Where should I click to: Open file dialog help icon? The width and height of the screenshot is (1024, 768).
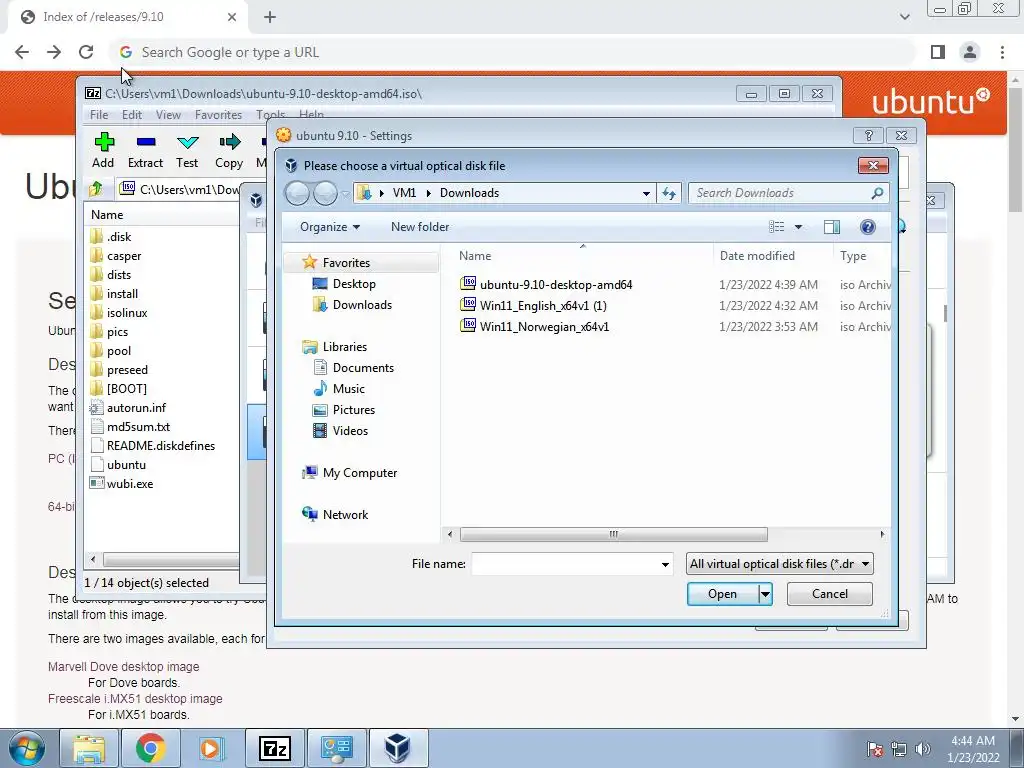pyautogui.click(x=867, y=227)
